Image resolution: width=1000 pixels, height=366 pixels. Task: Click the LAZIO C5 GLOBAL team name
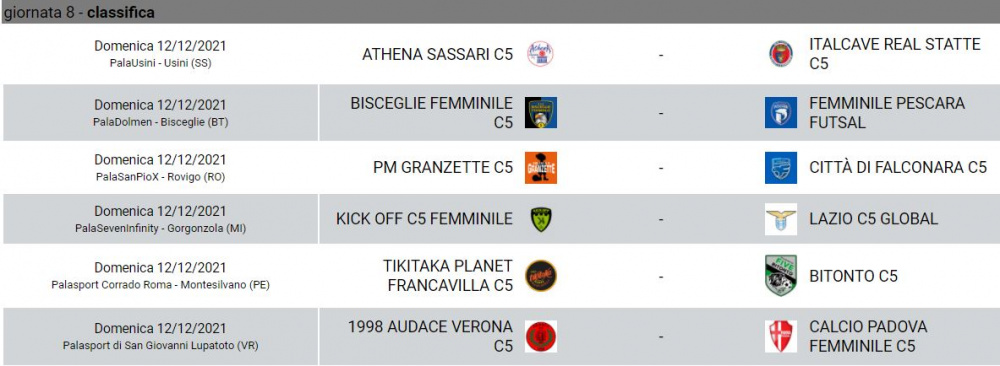tap(873, 219)
